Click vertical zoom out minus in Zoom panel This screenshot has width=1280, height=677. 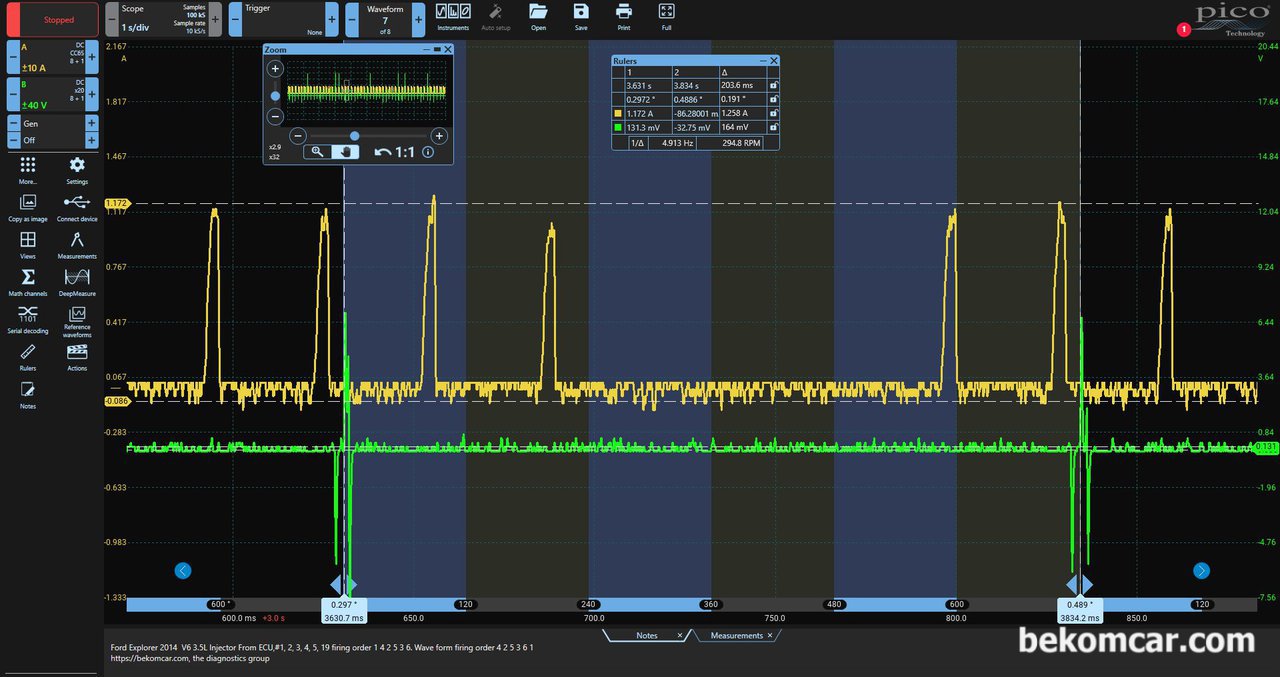coord(276,116)
